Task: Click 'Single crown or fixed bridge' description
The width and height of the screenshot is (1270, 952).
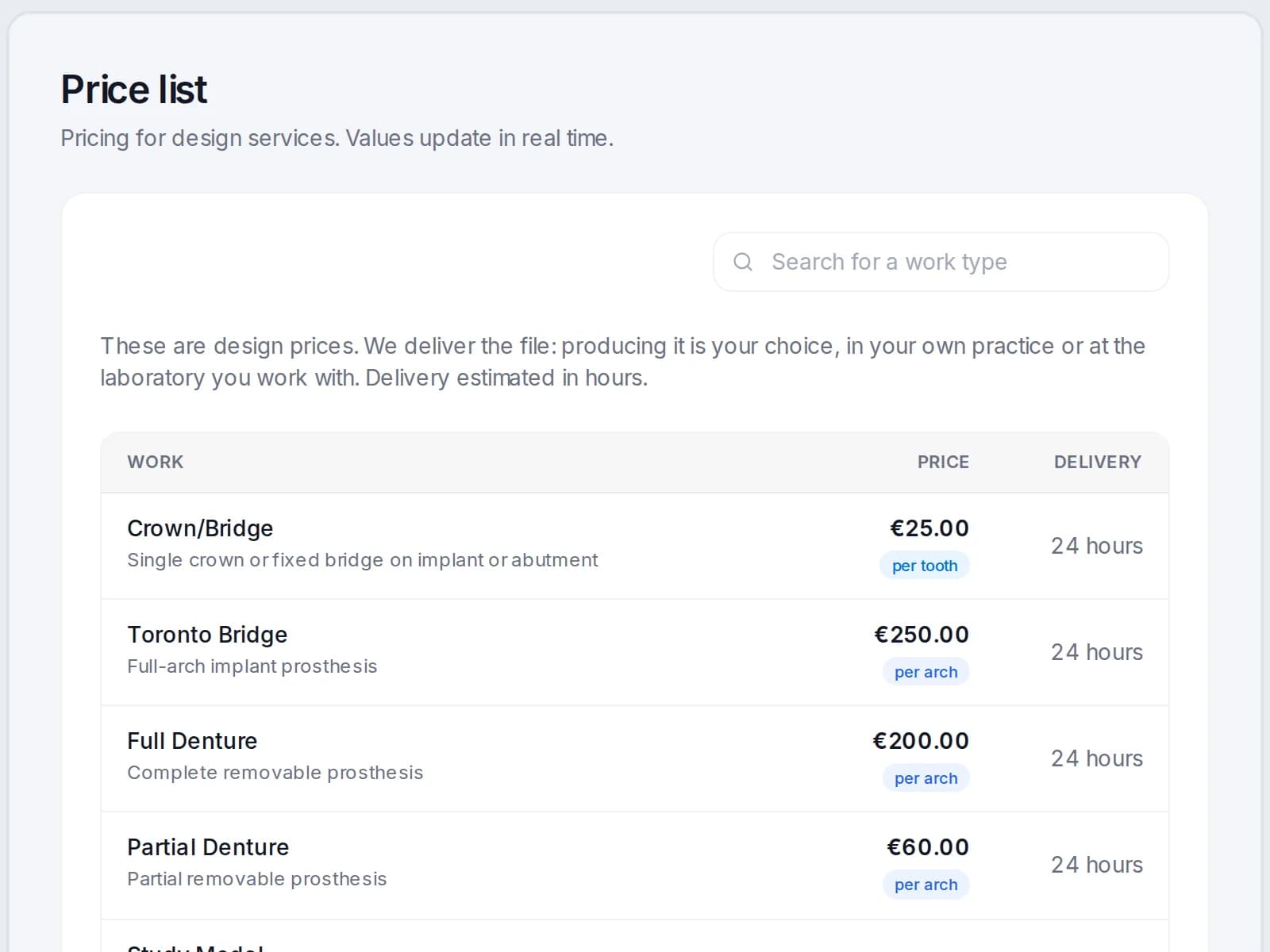Action: (363, 560)
